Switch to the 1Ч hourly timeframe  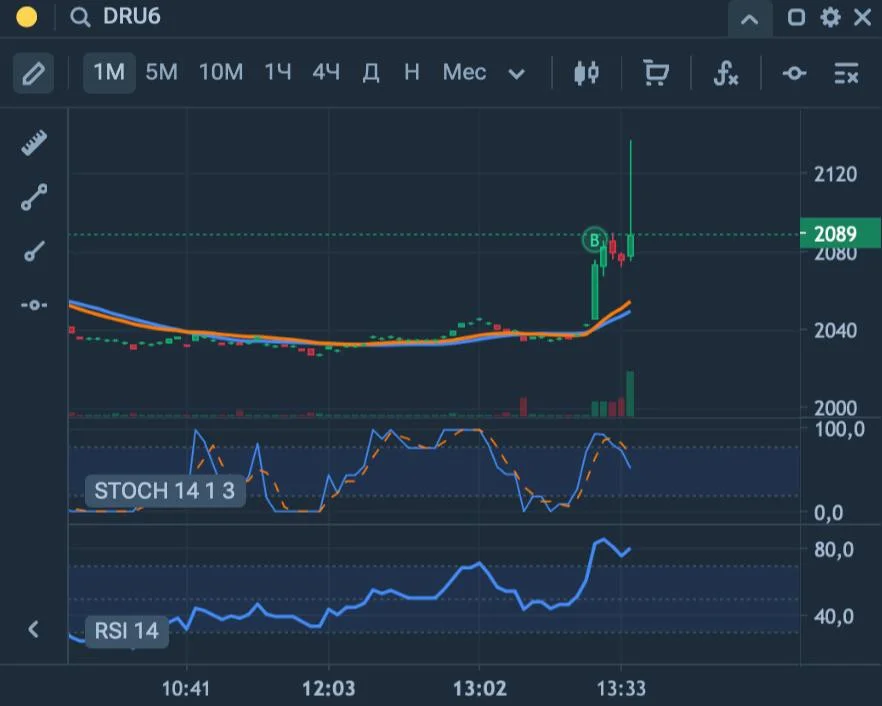(278, 73)
